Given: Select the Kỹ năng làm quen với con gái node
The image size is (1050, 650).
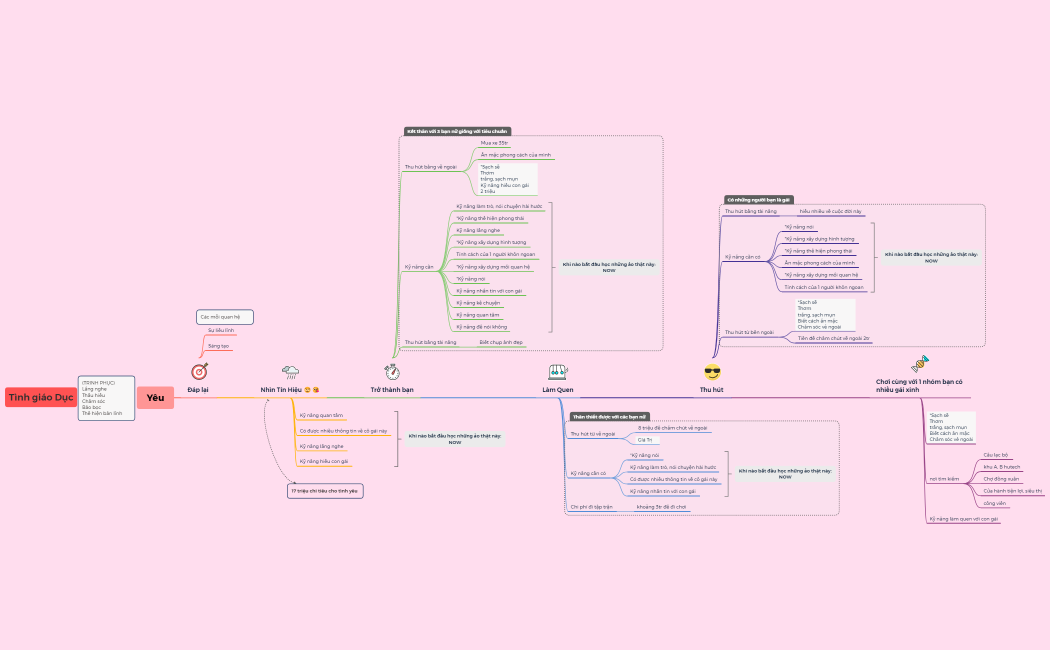Looking at the screenshot, I should 964,519.
